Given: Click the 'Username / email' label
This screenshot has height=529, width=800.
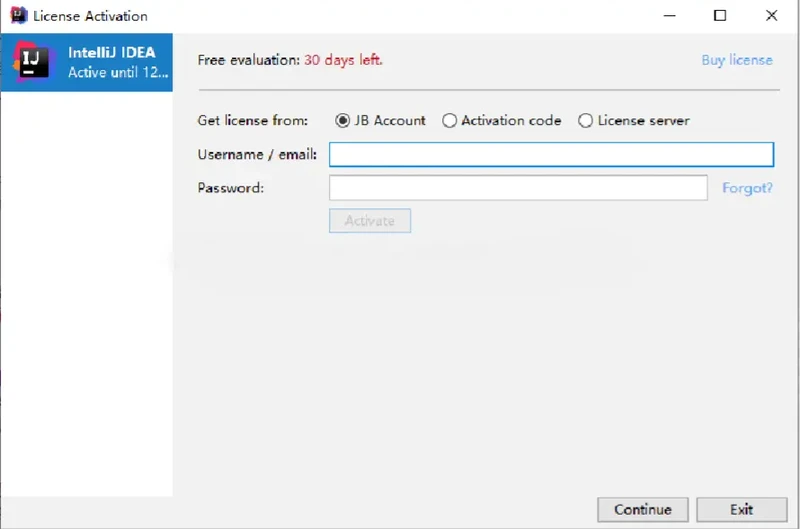Looking at the screenshot, I should pyautogui.click(x=257, y=155).
